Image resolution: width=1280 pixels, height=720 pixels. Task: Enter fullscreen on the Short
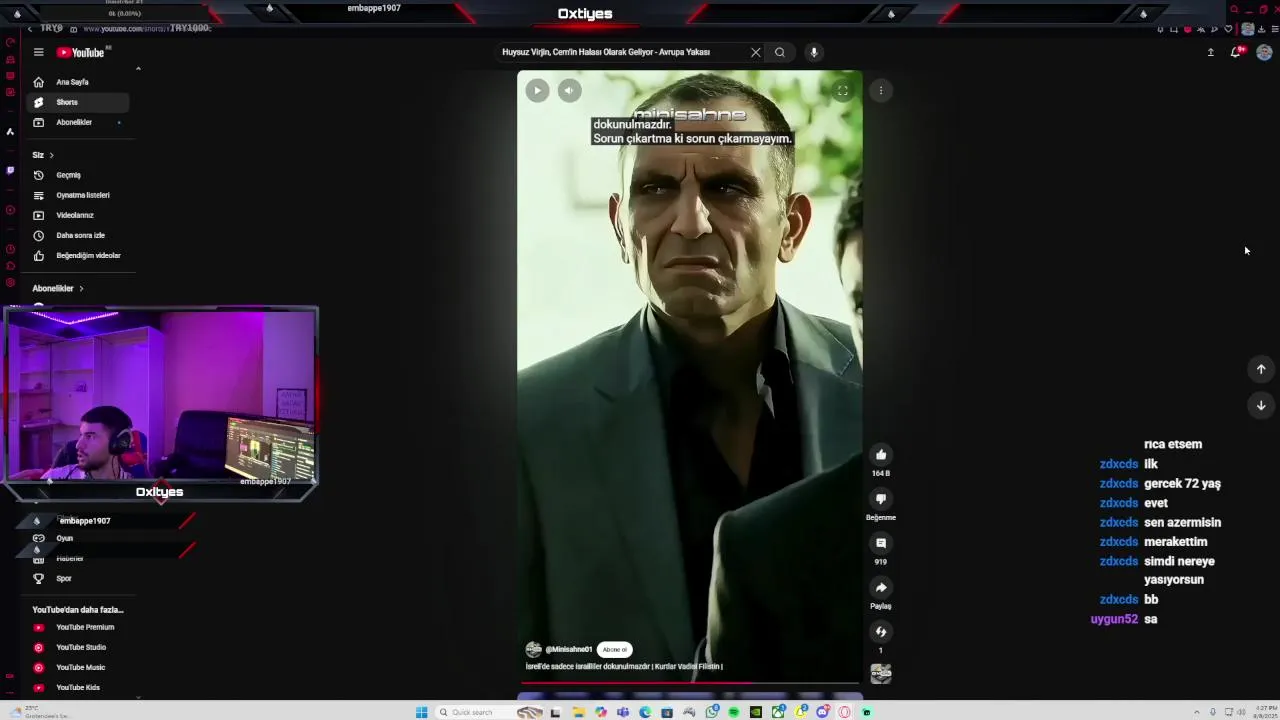tap(842, 90)
